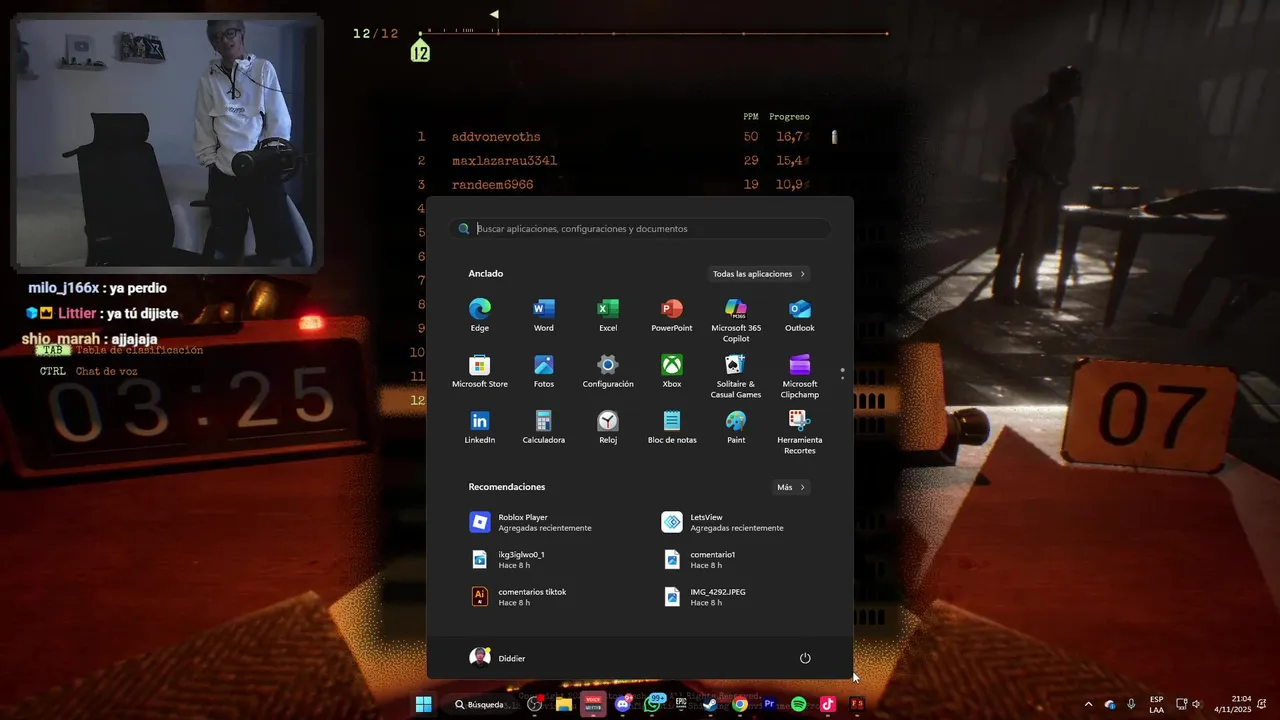Go to next pinned apps page dots
Image resolution: width=1280 pixels, height=720 pixels.
click(x=843, y=373)
